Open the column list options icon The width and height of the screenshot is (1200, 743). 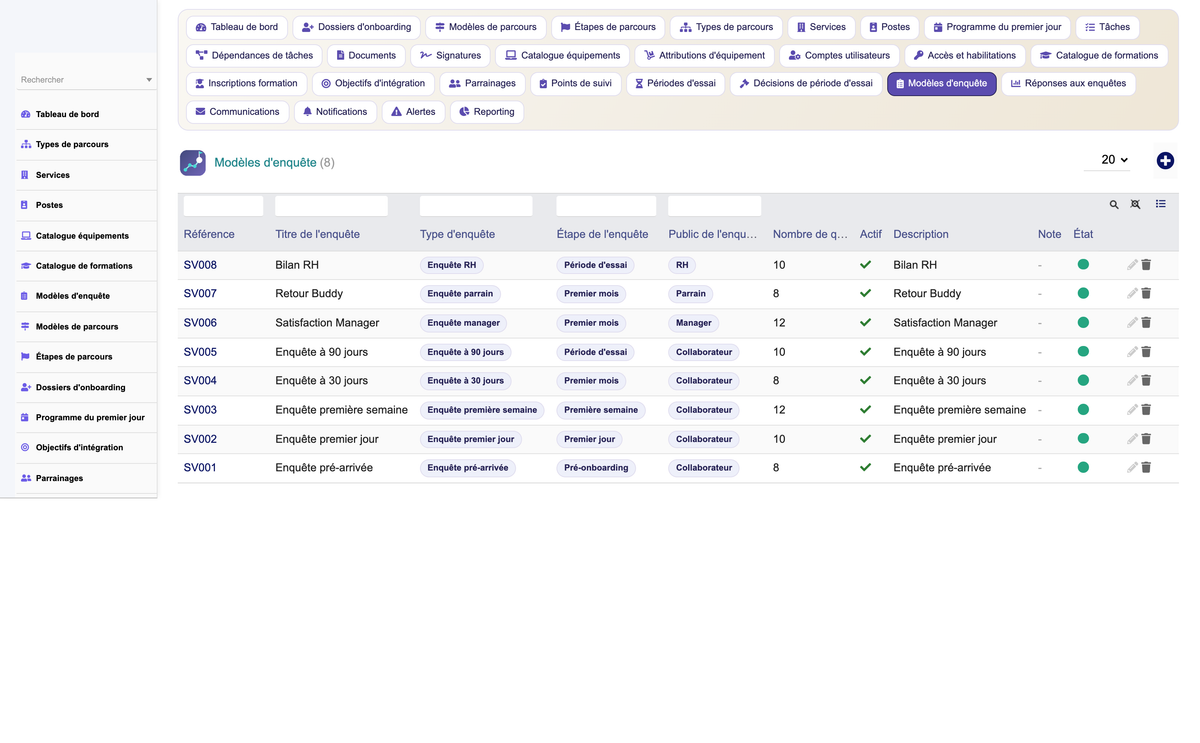coord(1160,204)
